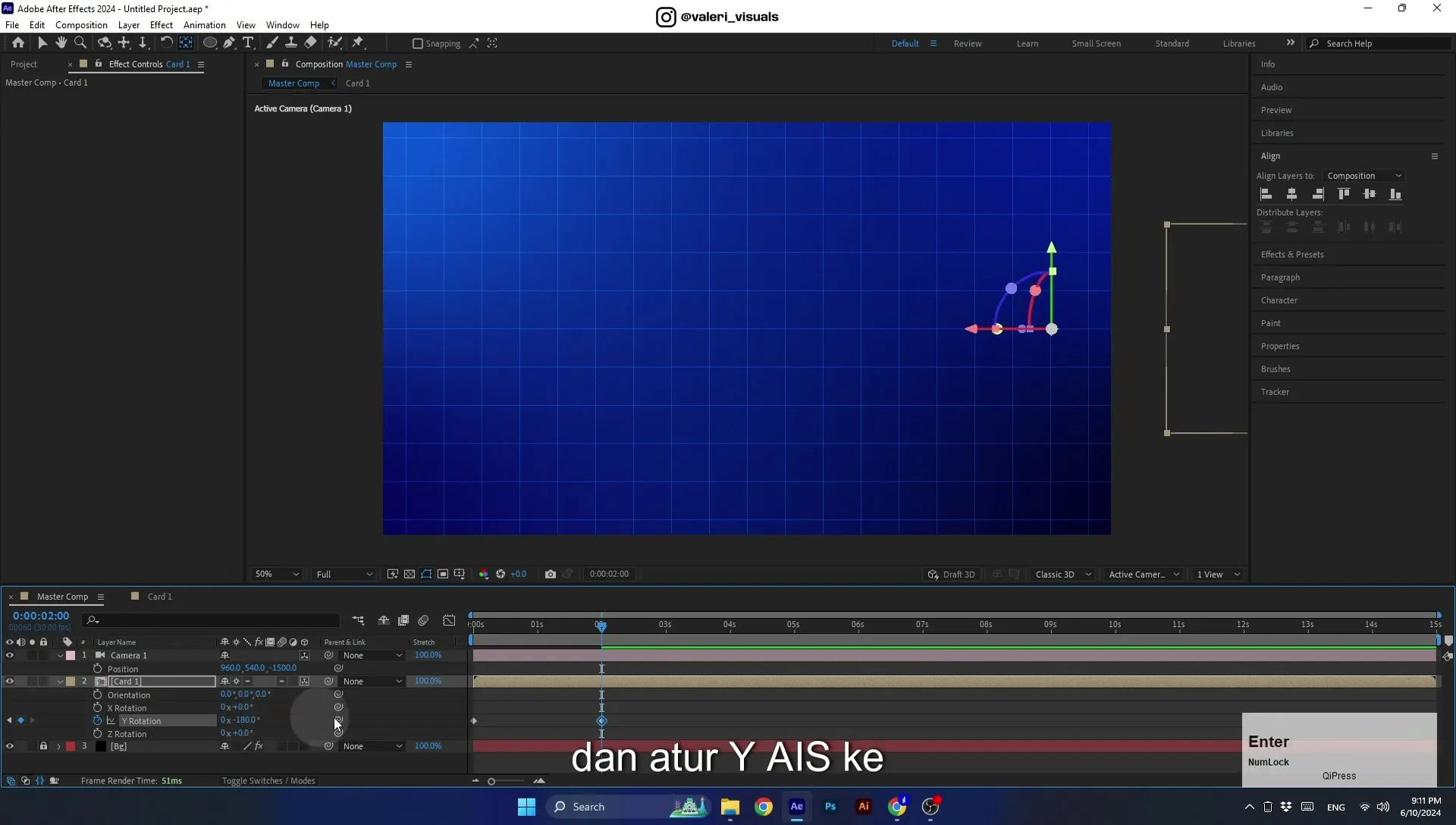Click the Home icon in toolbar
This screenshot has width=1456, height=825.
[18, 43]
